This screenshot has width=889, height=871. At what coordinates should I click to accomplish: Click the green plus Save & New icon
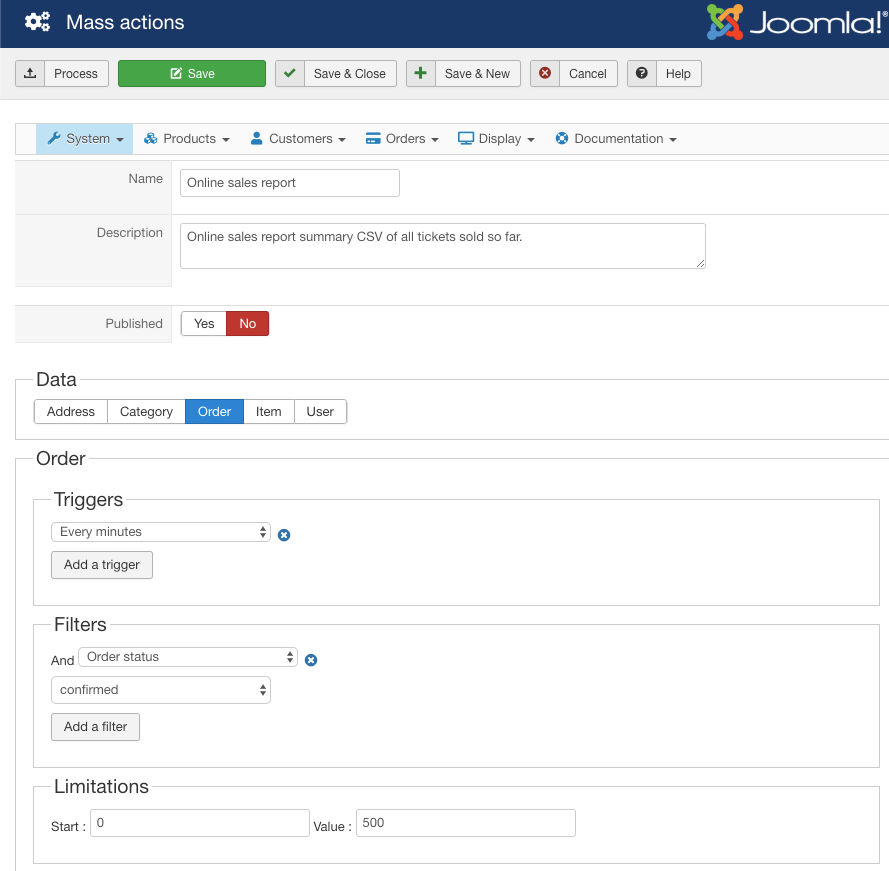coord(421,73)
